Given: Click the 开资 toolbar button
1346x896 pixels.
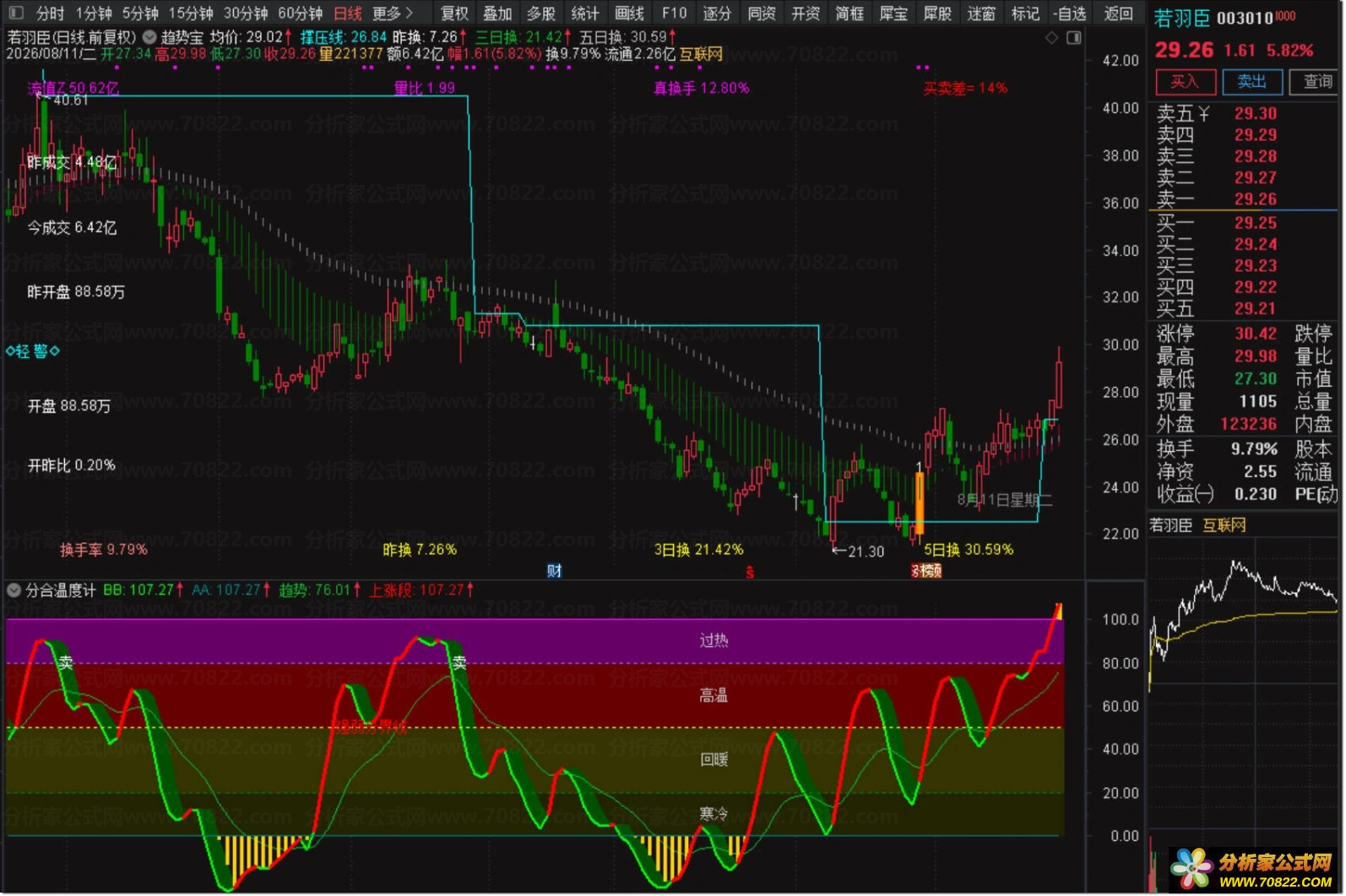Looking at the screenshot, I should [806, 14].
